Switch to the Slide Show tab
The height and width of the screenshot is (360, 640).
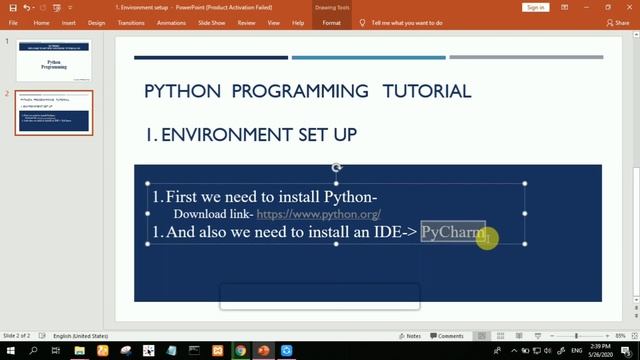pyautogui.click(x=211, y=23)
